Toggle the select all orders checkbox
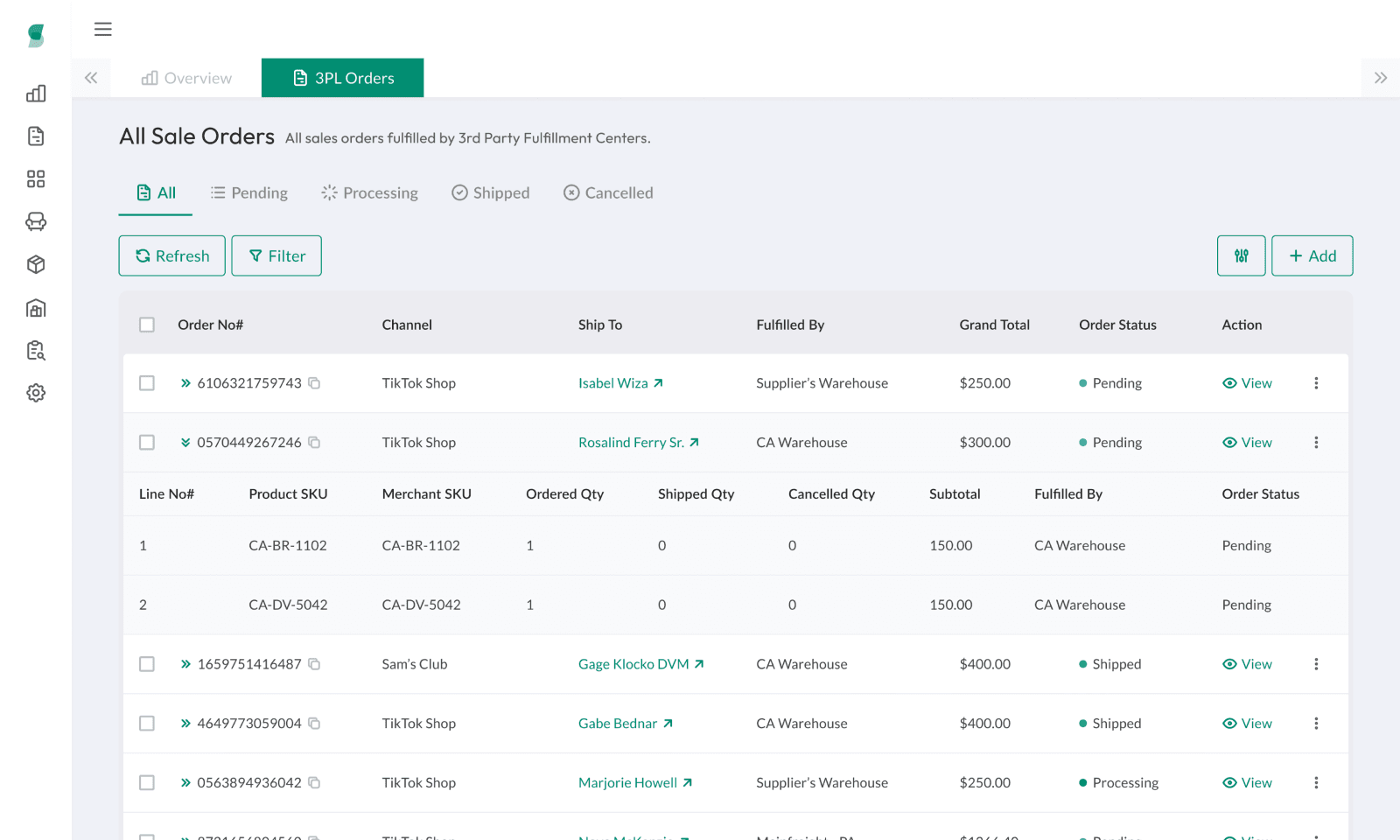Image resolution: width=1400 pixels, height=840 pixels. click(x=147, y=325)
